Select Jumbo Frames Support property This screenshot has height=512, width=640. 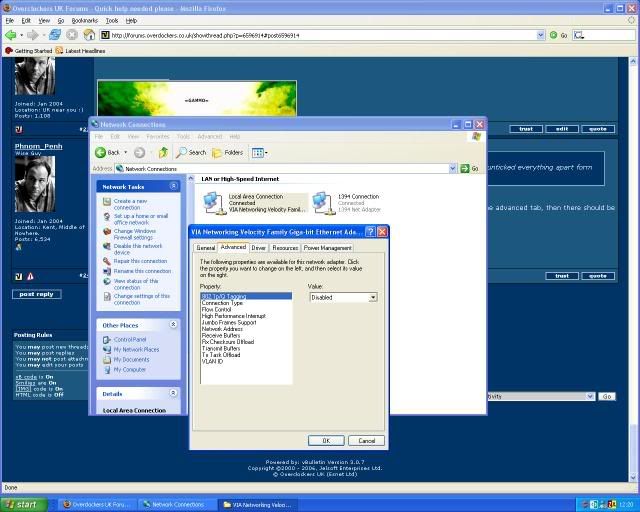[229, 323]
